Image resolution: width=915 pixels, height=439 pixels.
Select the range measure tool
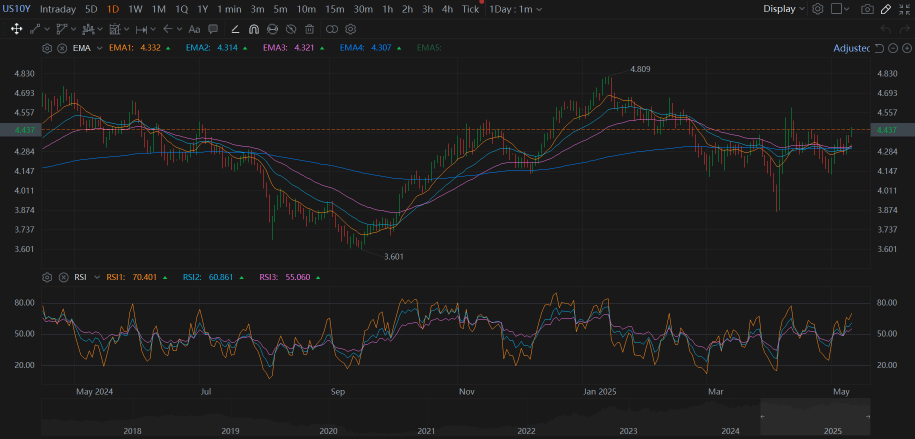[x=141, y=29]
